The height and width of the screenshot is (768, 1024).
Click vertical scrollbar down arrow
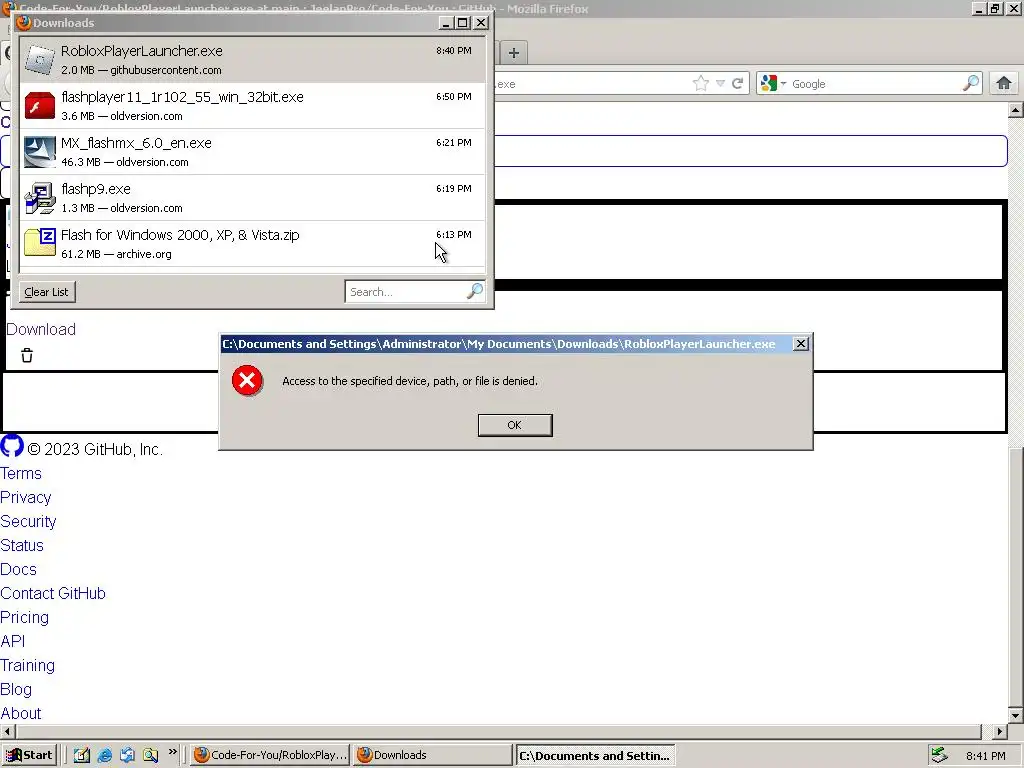tap(1016, 715)
